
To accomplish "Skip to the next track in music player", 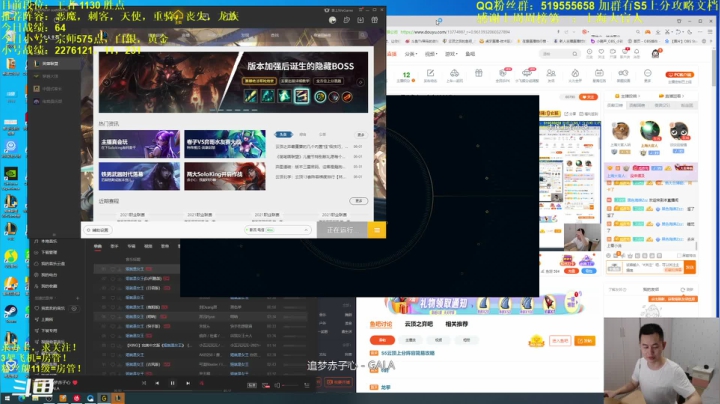I will tap(188, 383).
